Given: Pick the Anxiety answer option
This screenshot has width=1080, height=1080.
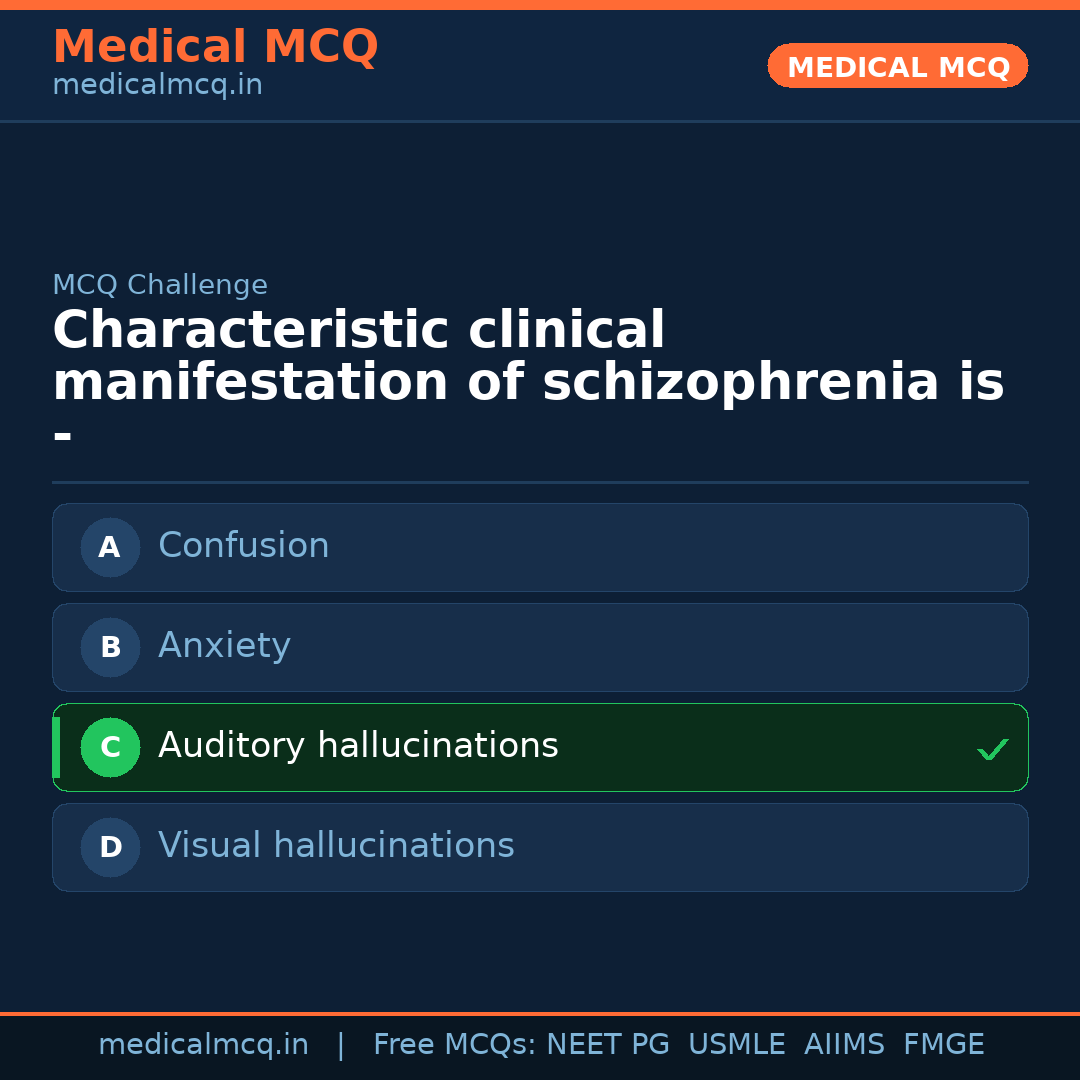Looking at the screenshot, I should point(224,646).
